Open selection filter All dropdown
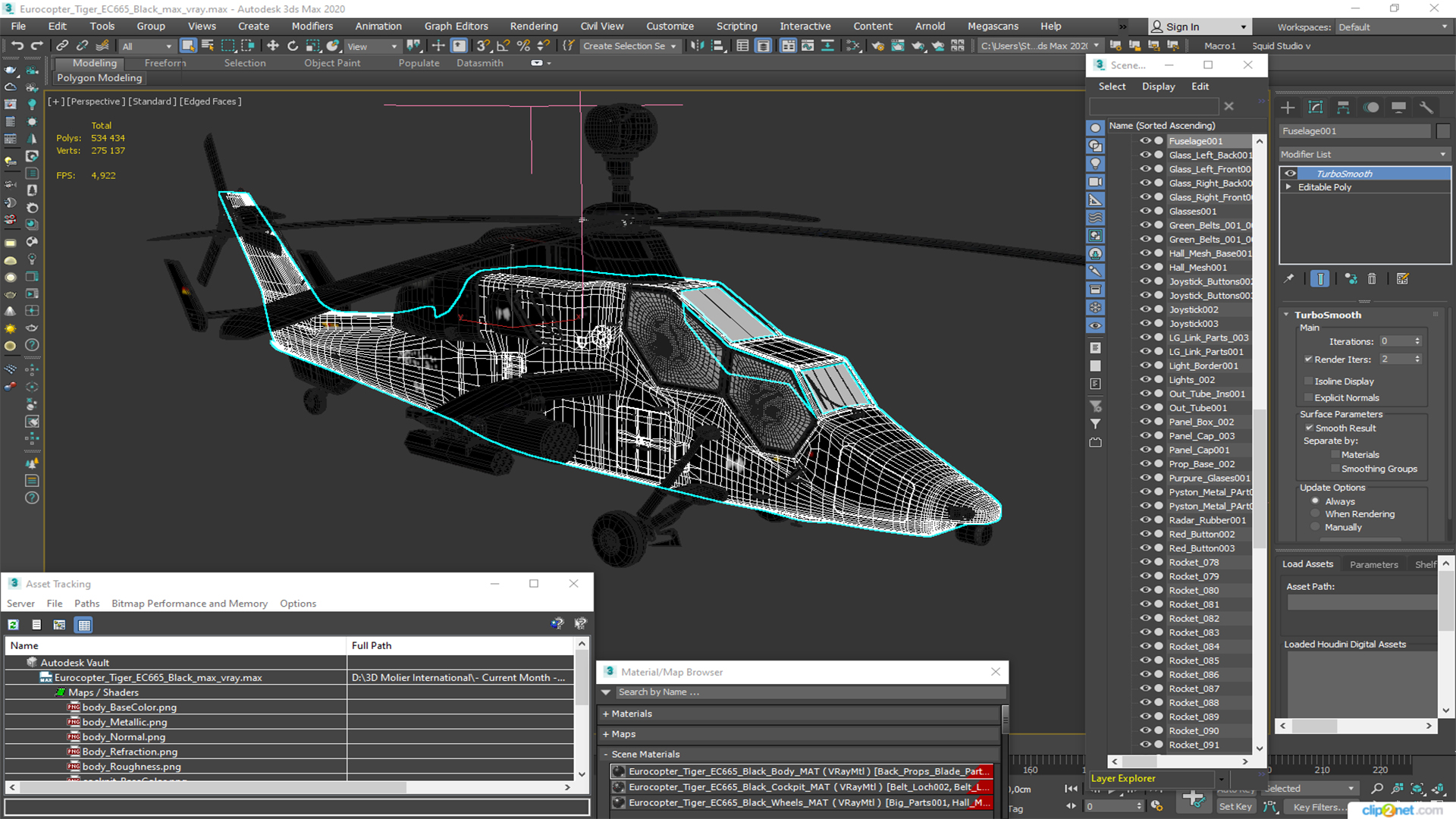The height and width of the screenshot is (819, 1456). pos(147,46)
